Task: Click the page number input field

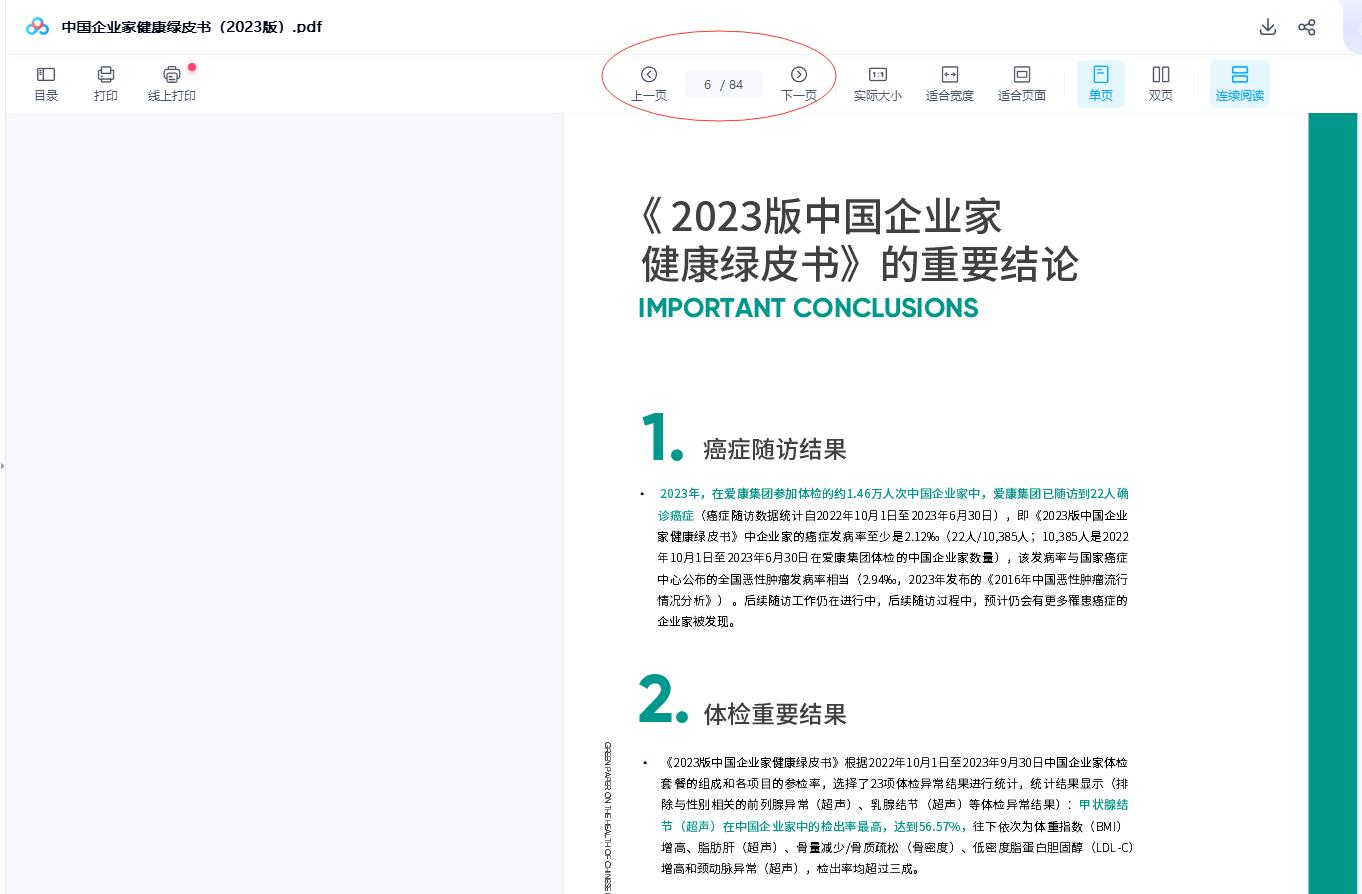Action: [x=707, y=85]
